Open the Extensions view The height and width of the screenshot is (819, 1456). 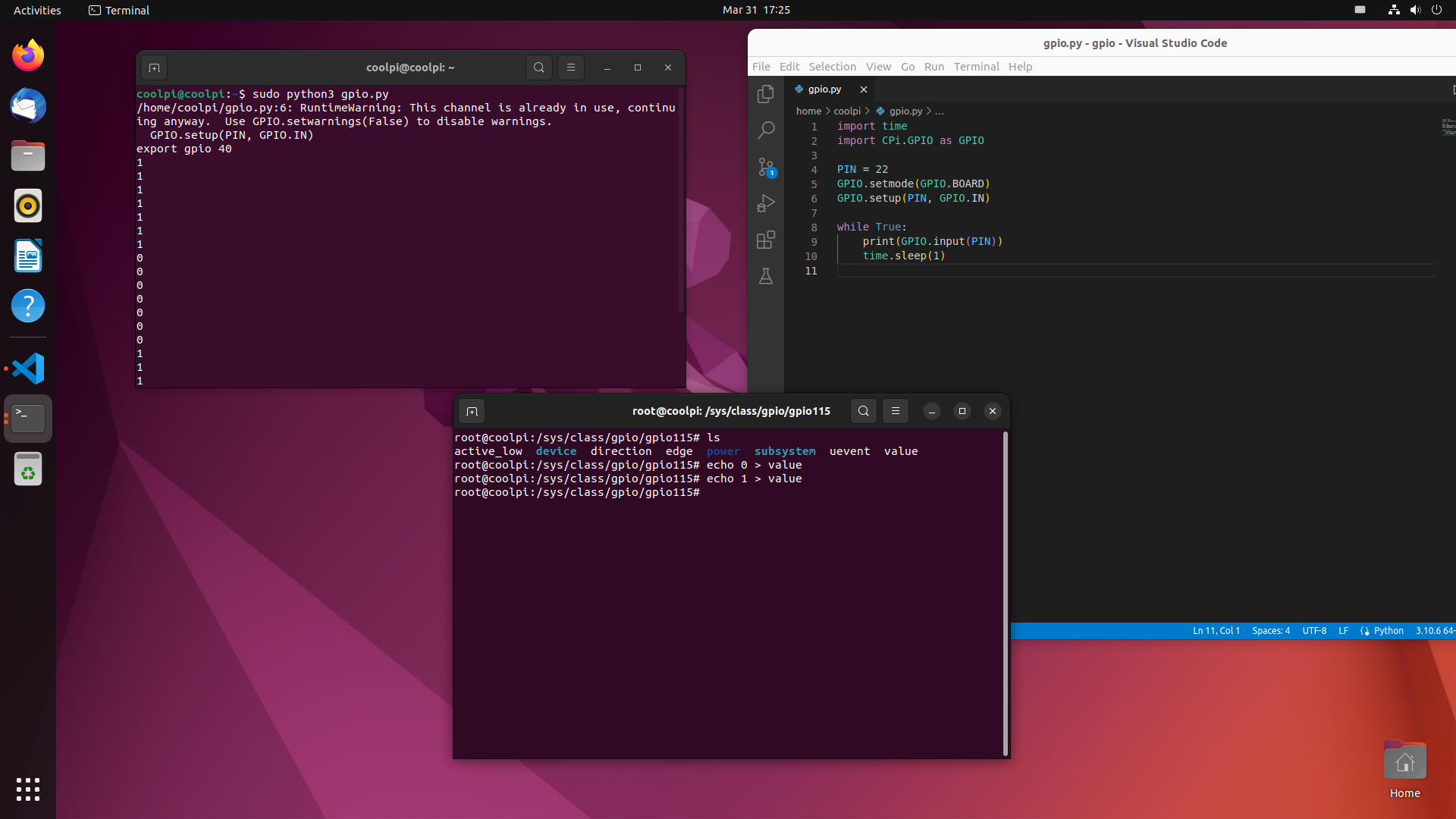click(x=766, y=240)
